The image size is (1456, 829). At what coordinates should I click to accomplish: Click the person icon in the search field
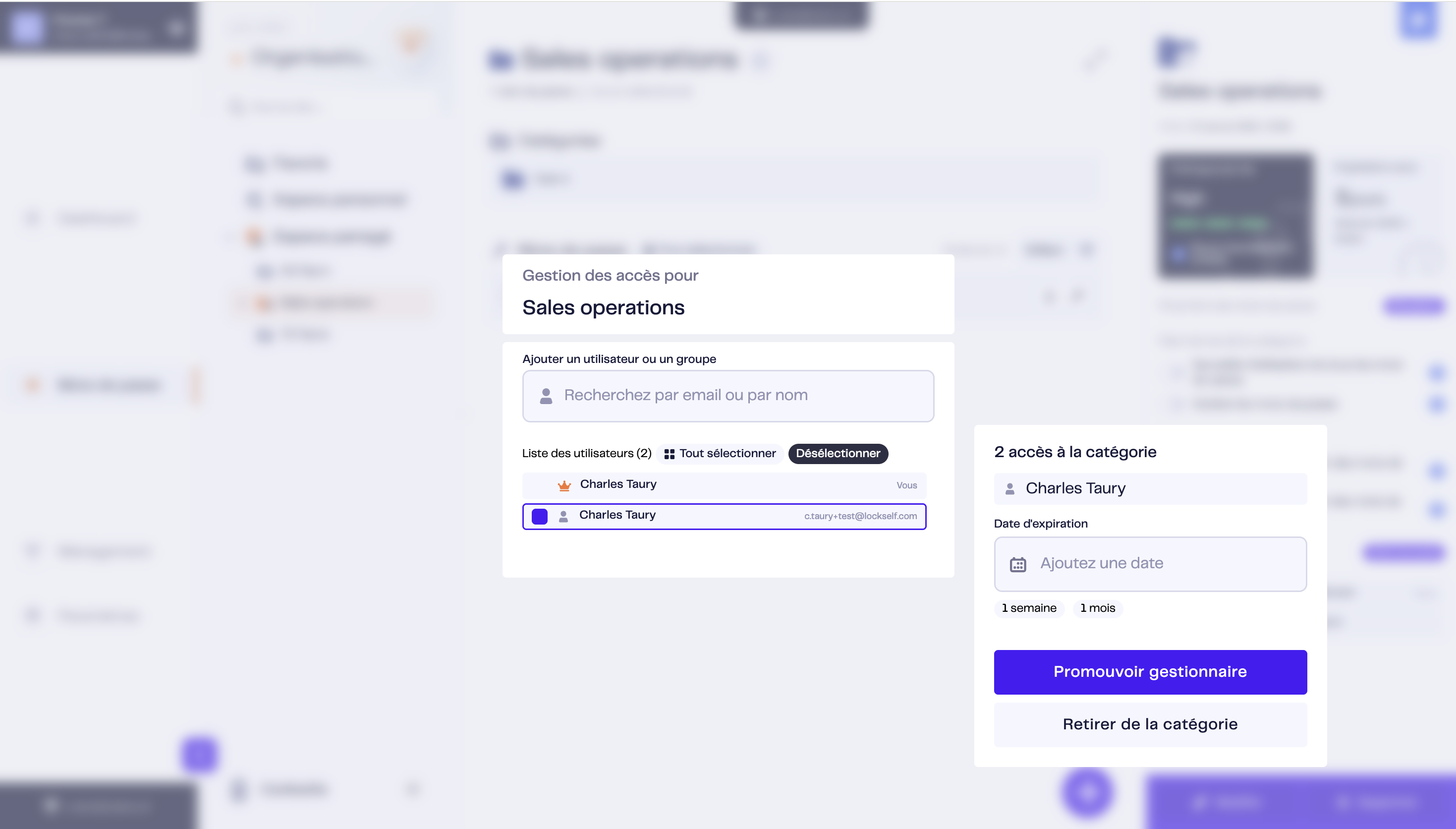(546, 396)
